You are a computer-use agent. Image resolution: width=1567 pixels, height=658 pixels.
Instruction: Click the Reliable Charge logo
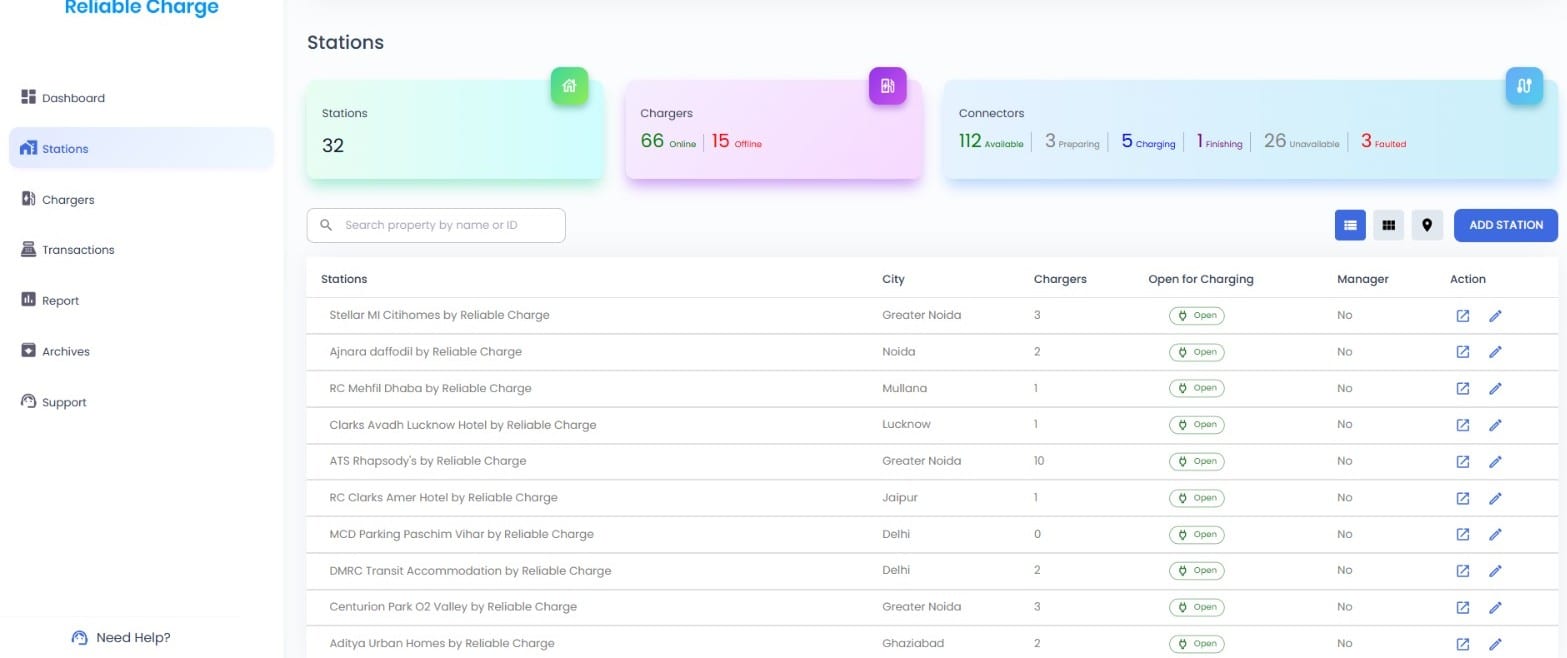(141, 8)
